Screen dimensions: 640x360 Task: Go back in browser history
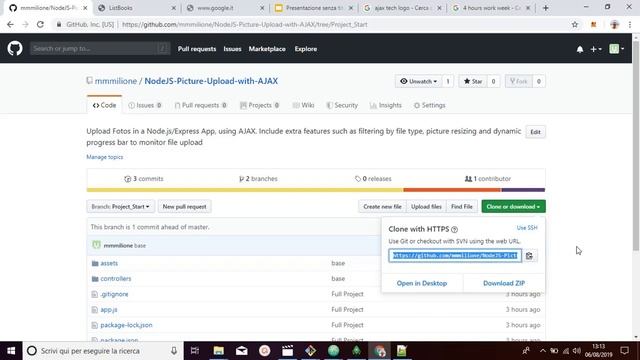[x=10, y=24]
